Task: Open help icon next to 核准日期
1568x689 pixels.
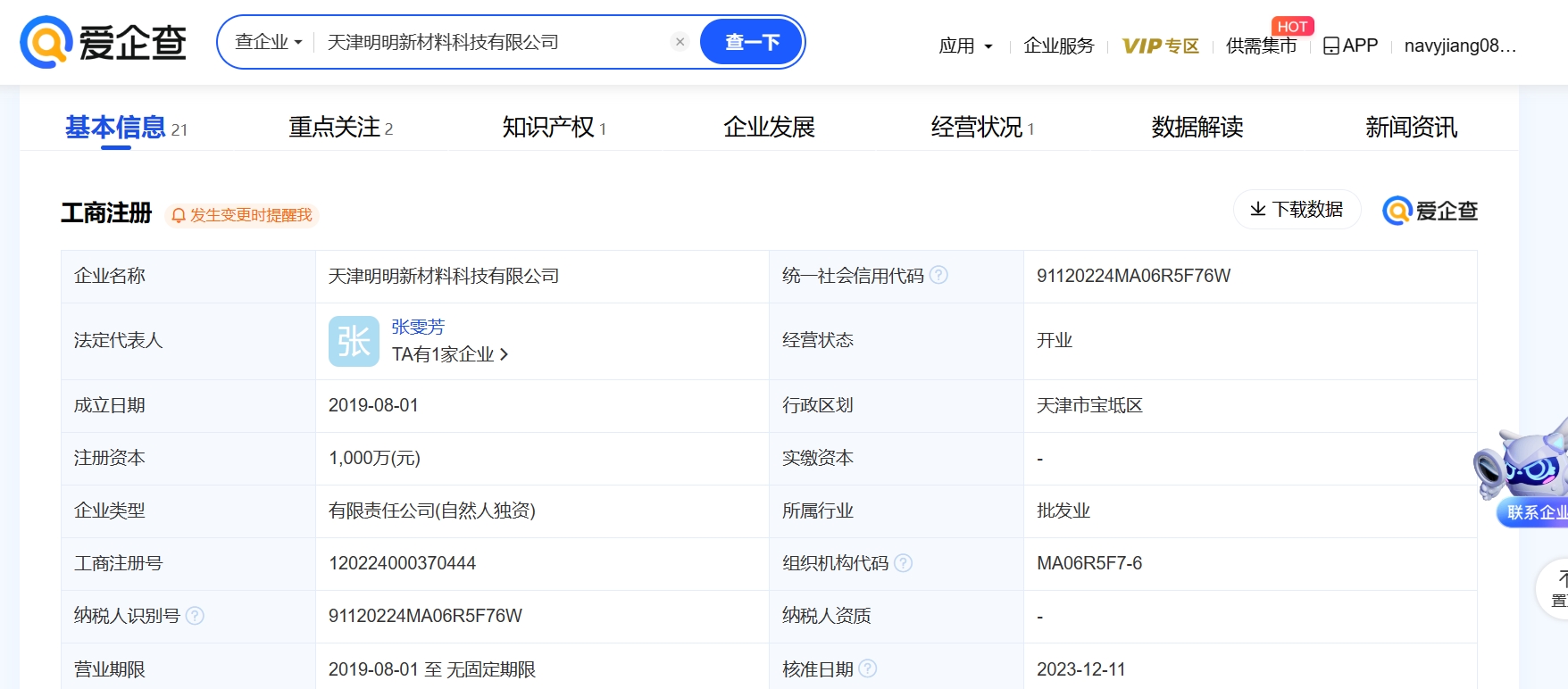Action: [x=867, y=668]
